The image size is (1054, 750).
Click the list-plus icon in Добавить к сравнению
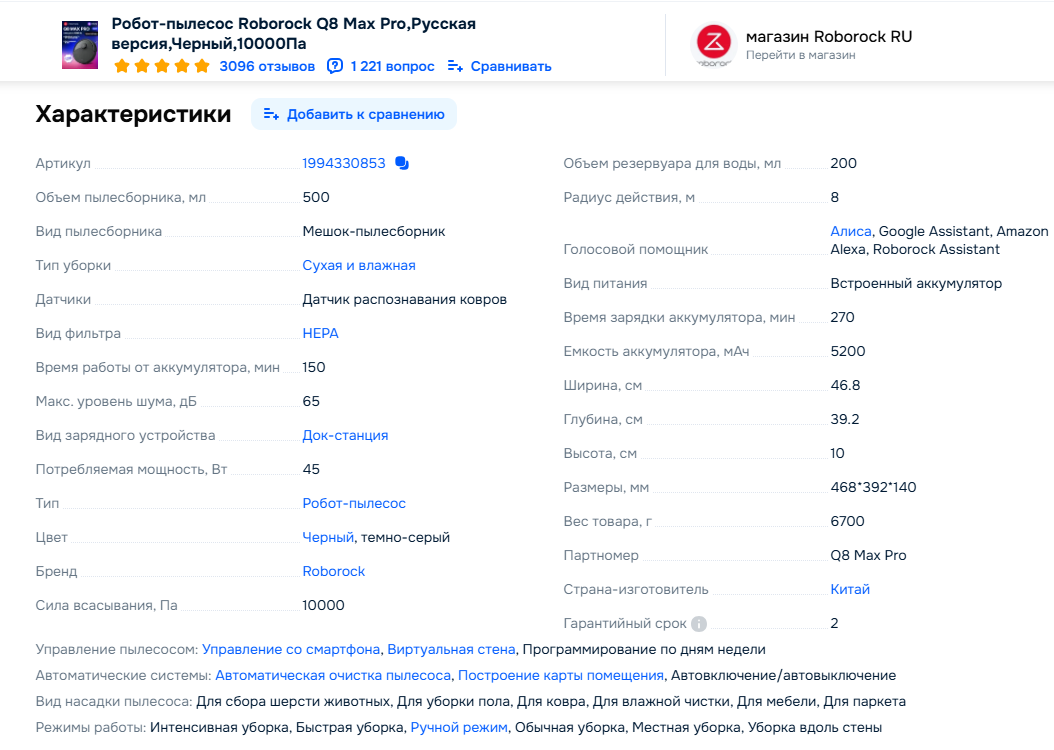pos(271,114)
